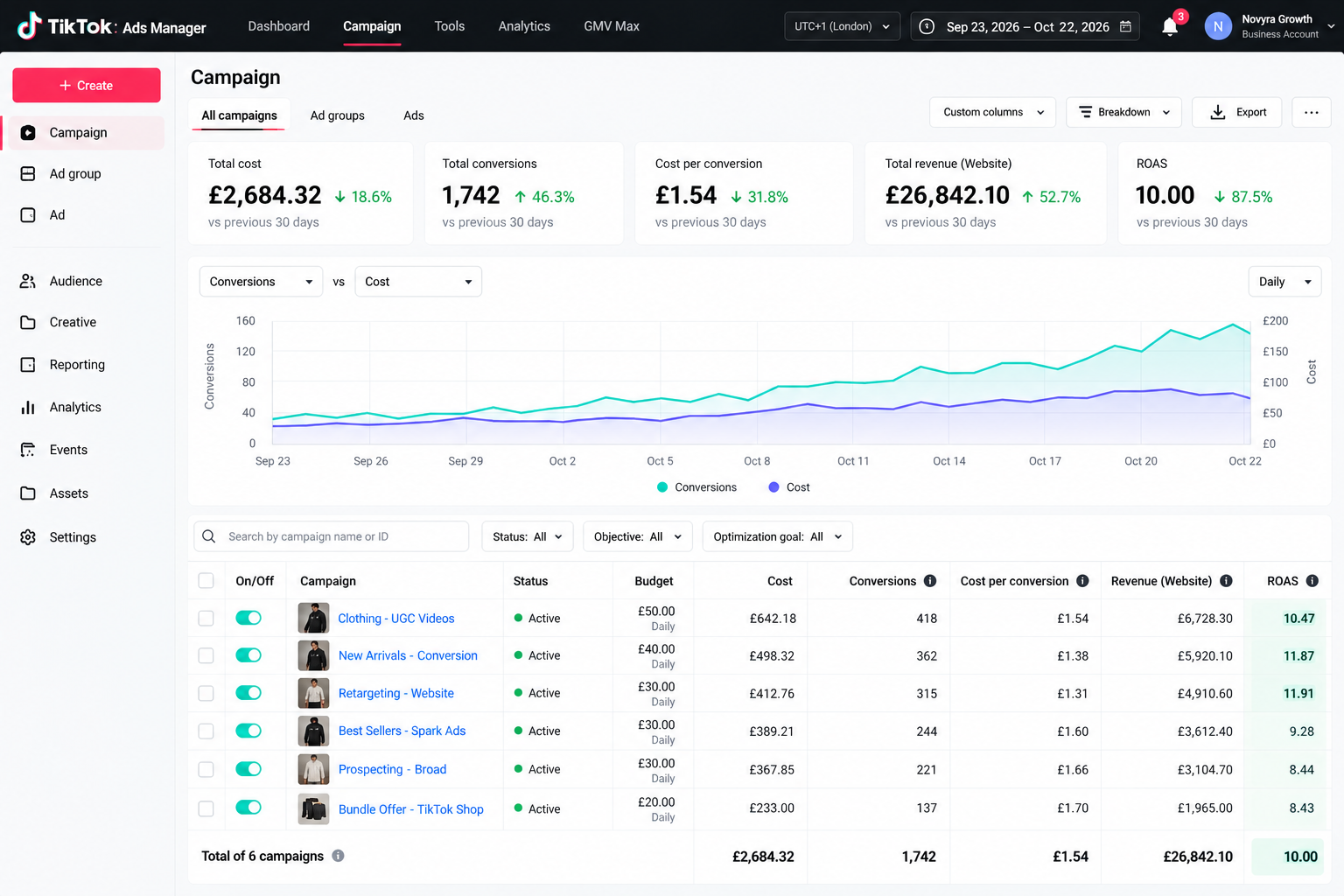Open the notifications bell
Image resolution: width=1344 pixels, height=896 pixels.
(x=1170, y=26)
